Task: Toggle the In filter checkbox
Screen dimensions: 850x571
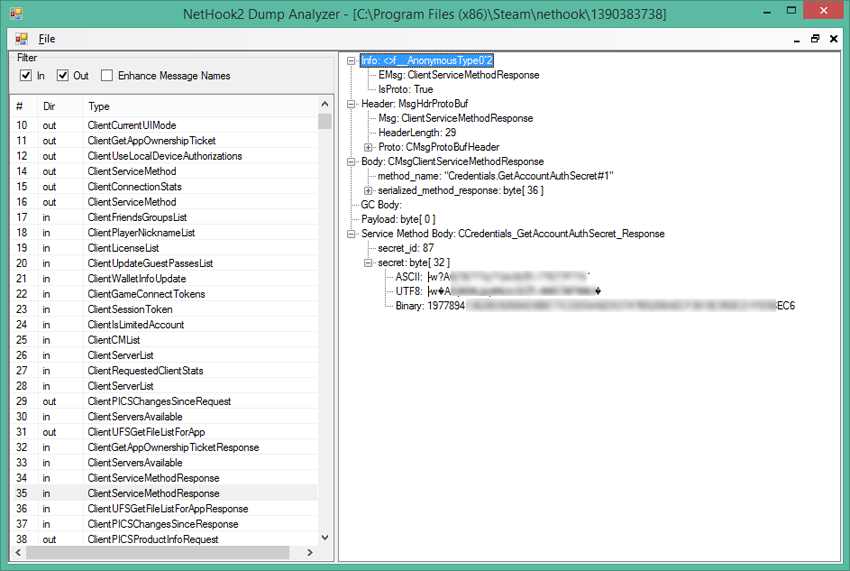Action: [25, 75]
